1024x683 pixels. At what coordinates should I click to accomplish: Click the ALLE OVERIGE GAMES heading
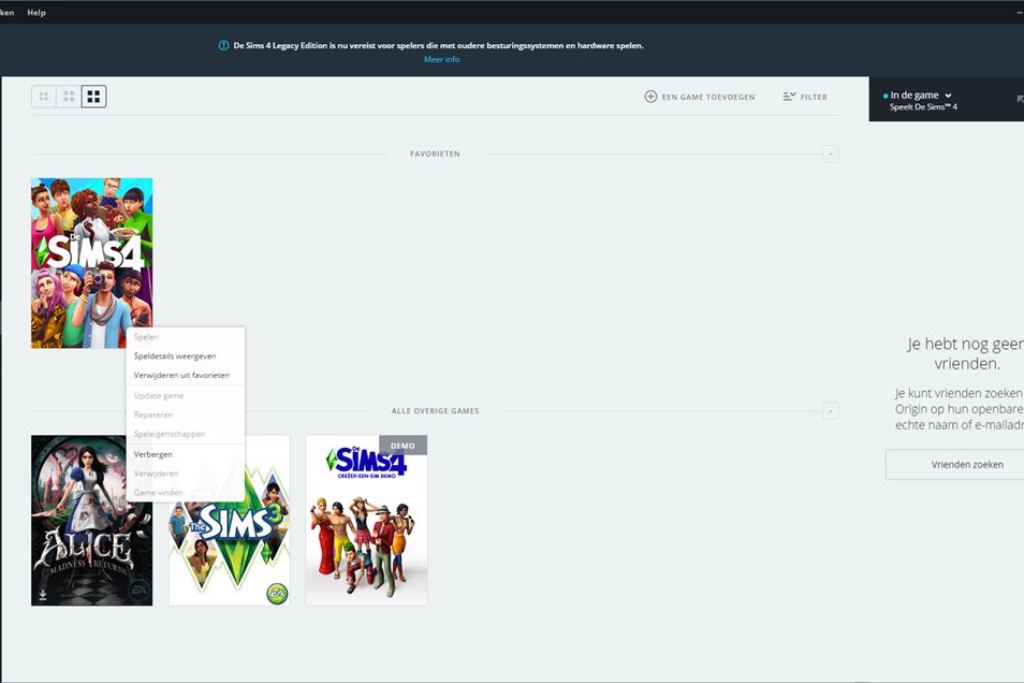pos(435,411)
